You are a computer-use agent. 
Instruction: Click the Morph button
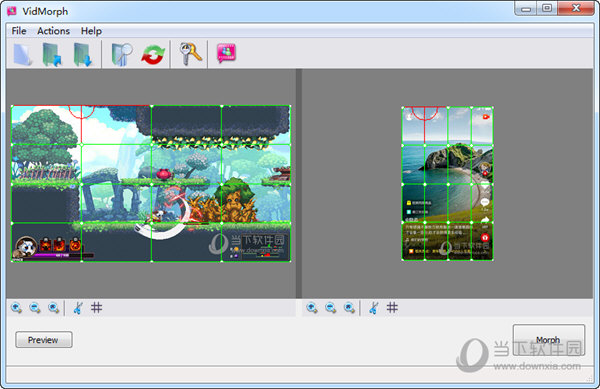pos(548,340)
